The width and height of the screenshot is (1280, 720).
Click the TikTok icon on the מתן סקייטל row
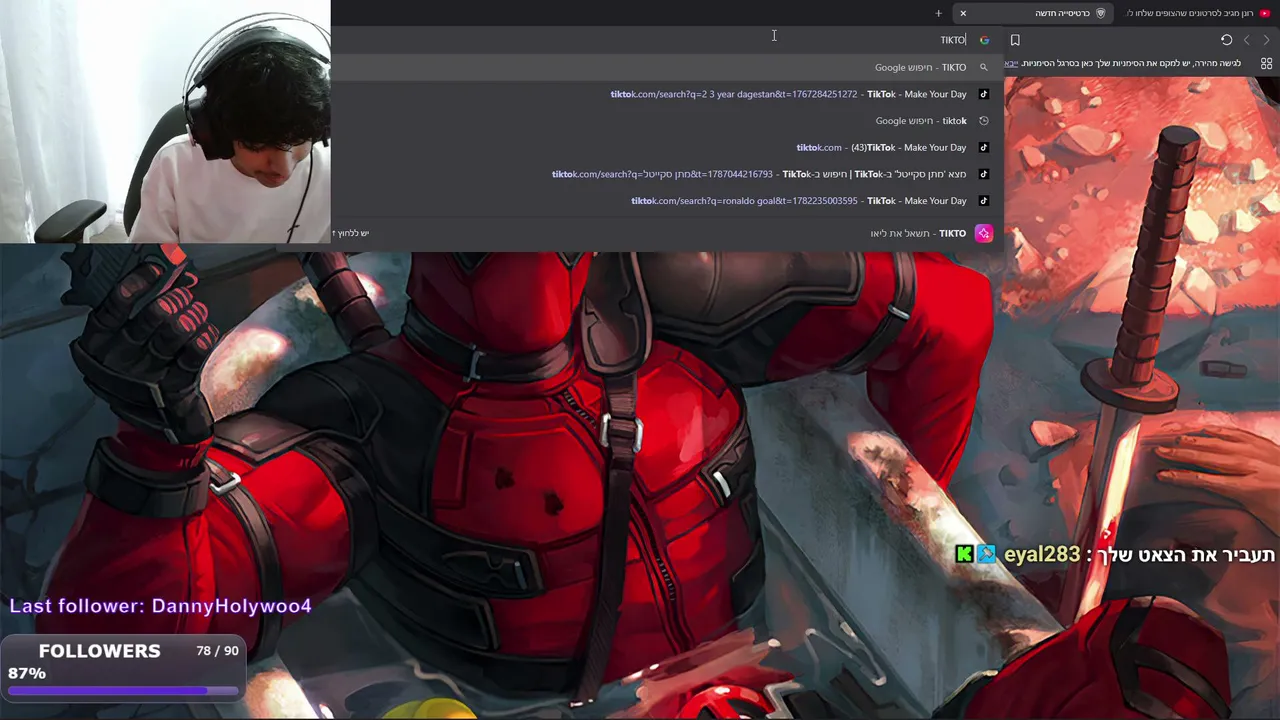(x=984, y=174)
